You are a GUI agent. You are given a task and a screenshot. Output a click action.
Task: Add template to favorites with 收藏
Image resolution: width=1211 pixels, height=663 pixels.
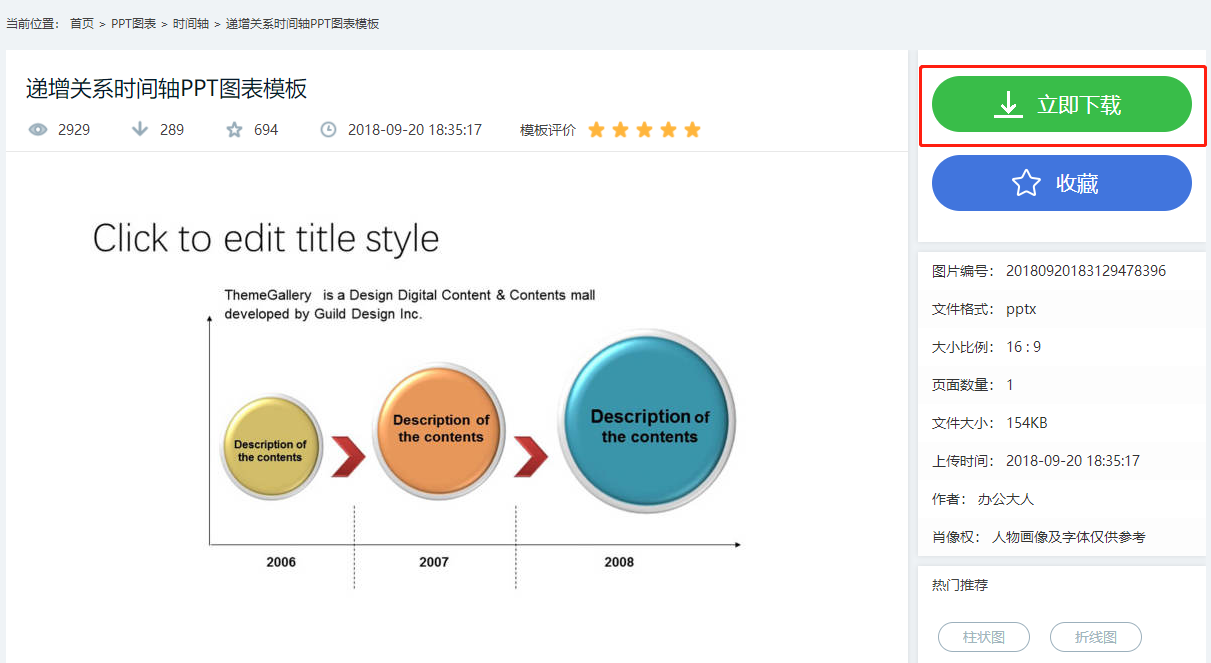(1062, 183)
